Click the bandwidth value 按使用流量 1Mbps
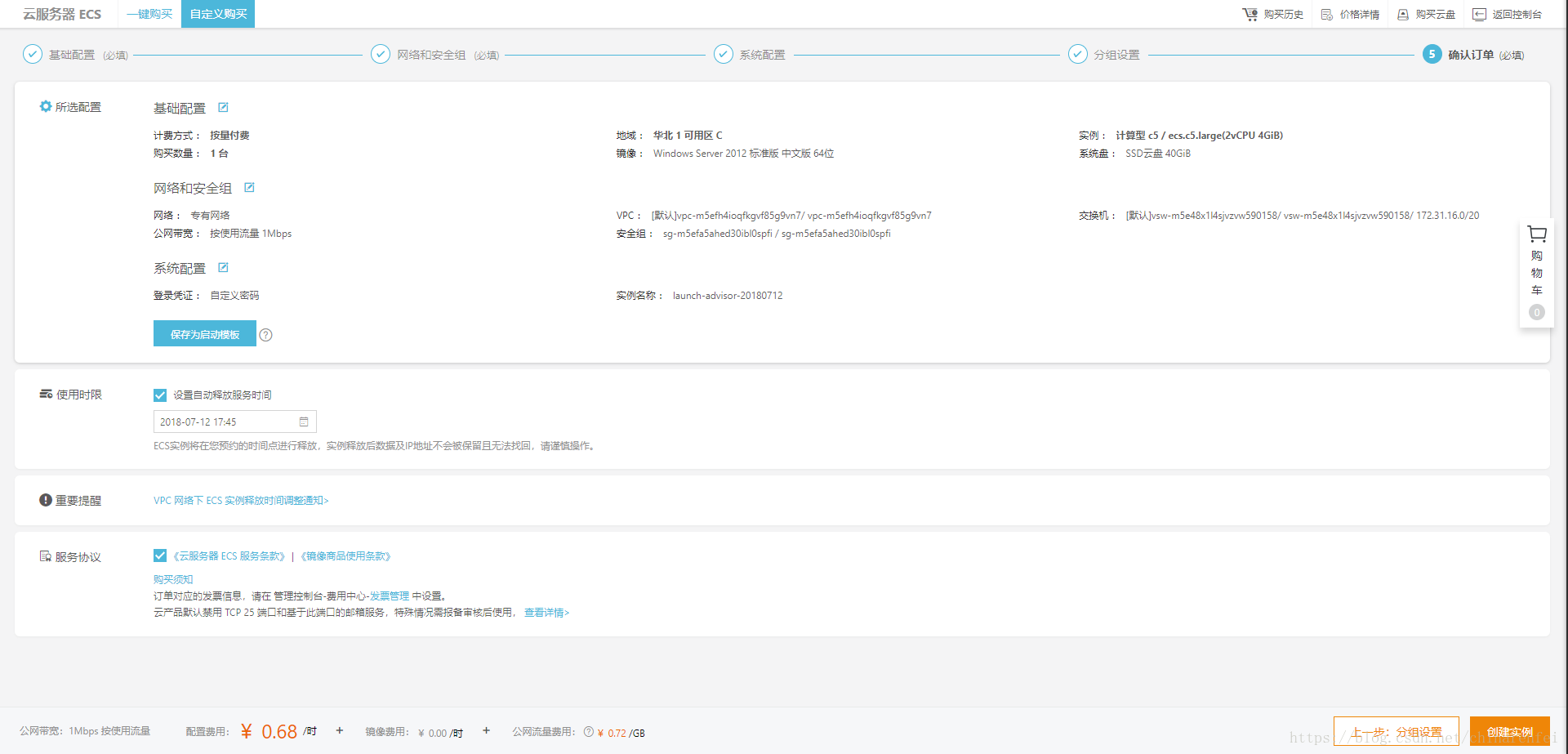1568x754 pixels. (251, 234)
